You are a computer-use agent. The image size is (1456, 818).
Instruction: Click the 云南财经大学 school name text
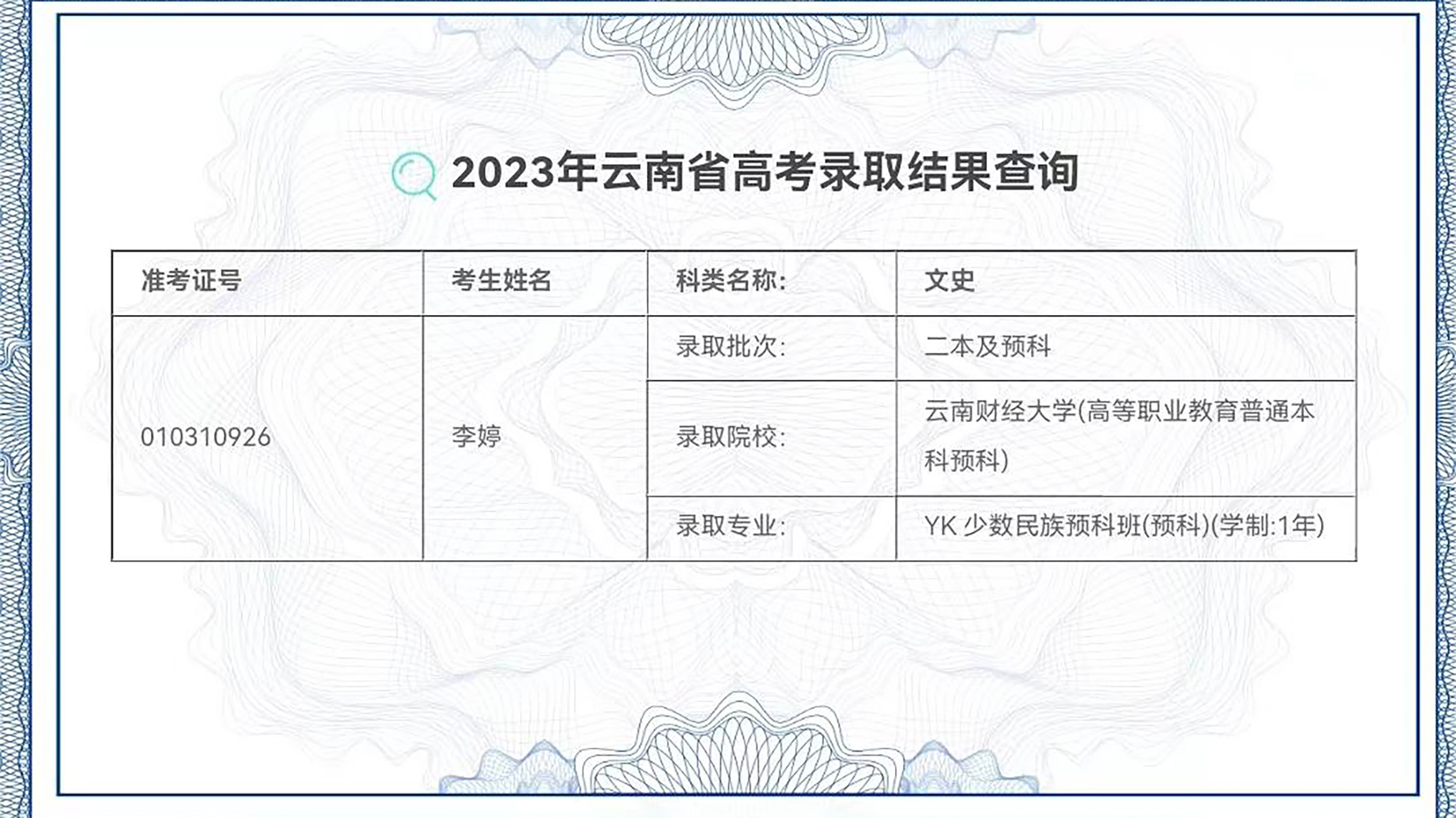click(x=1000, y=412)
